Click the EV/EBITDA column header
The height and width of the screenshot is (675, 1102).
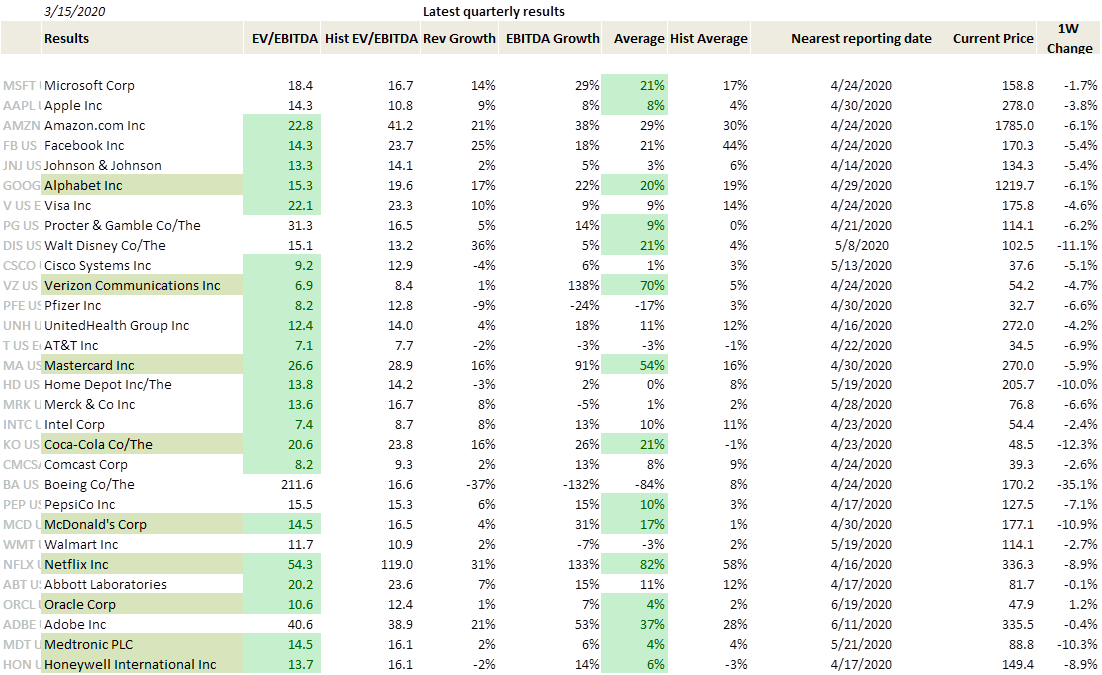tap(285, 39)
